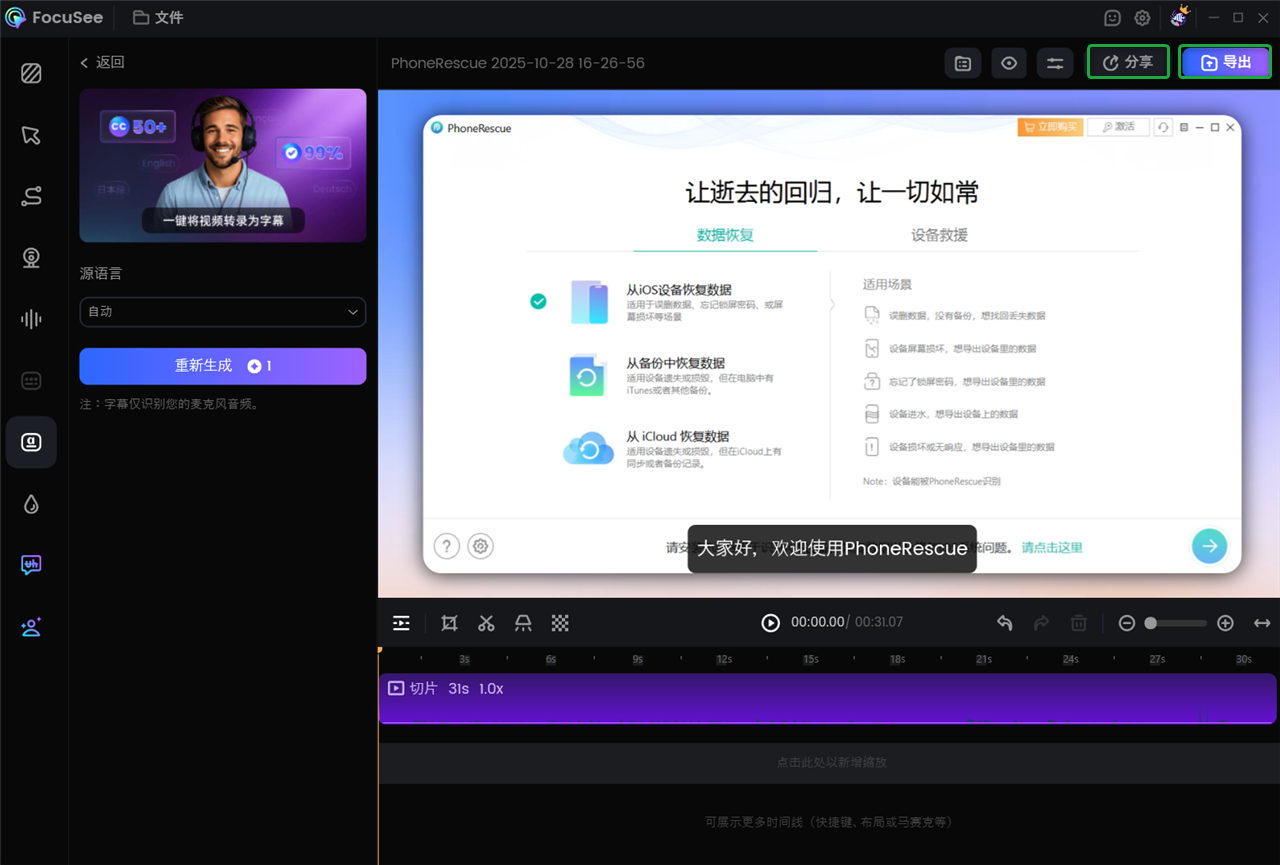Fit timeline to width with double arrow
Viewport: 1280px width, 865px height.
coord(1262,623)
